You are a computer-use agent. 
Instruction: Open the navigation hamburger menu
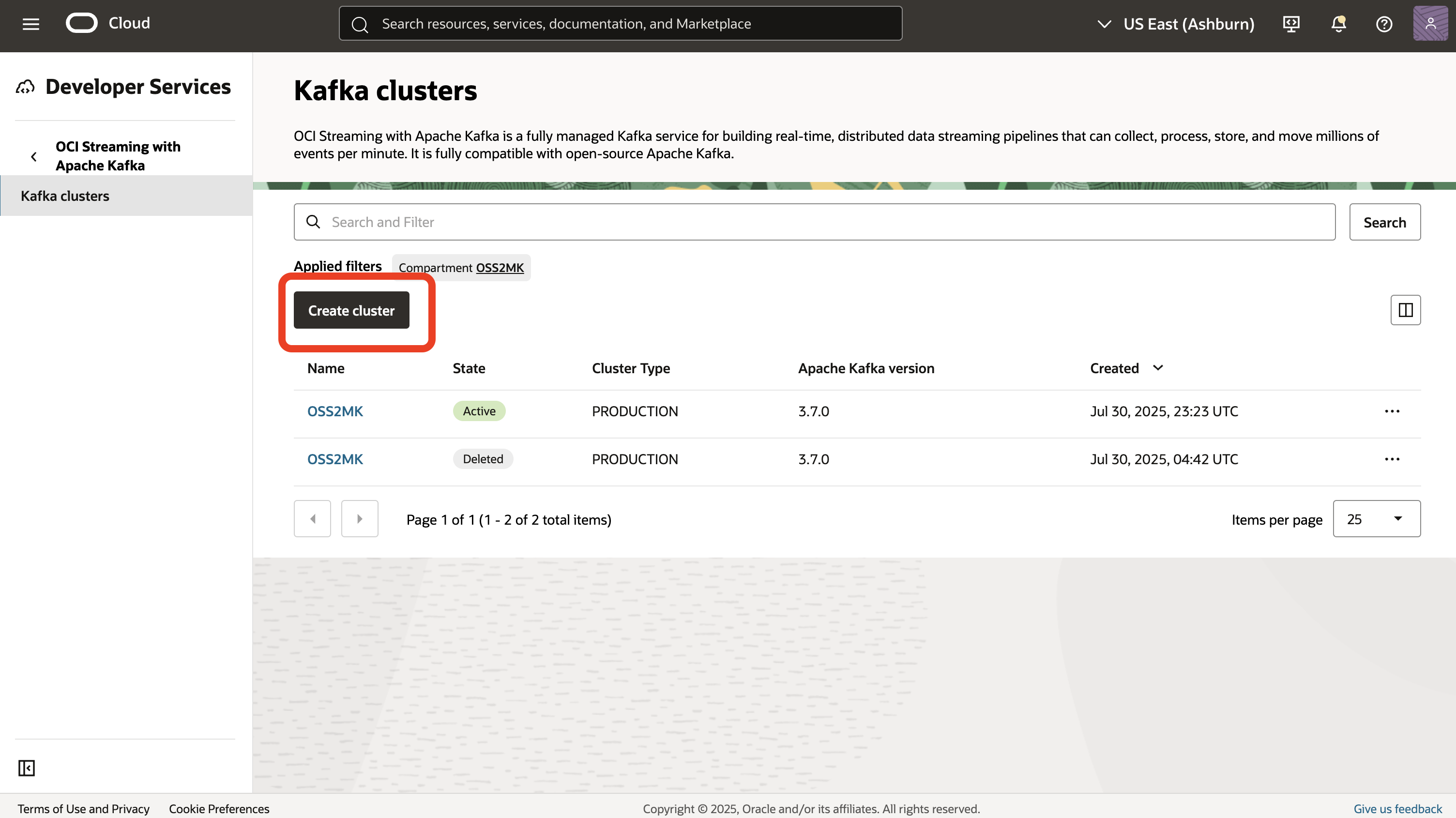click(30, 24)
